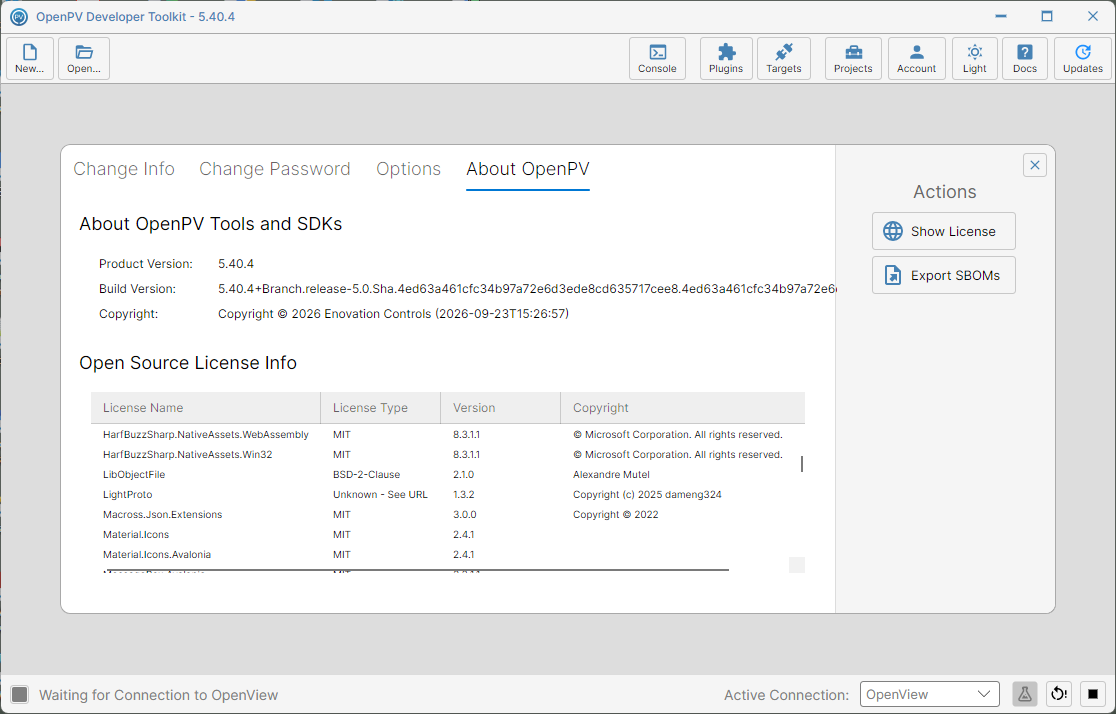Click the flask icon in status bar
1116x714 pixels.
tap(1024, 694)
